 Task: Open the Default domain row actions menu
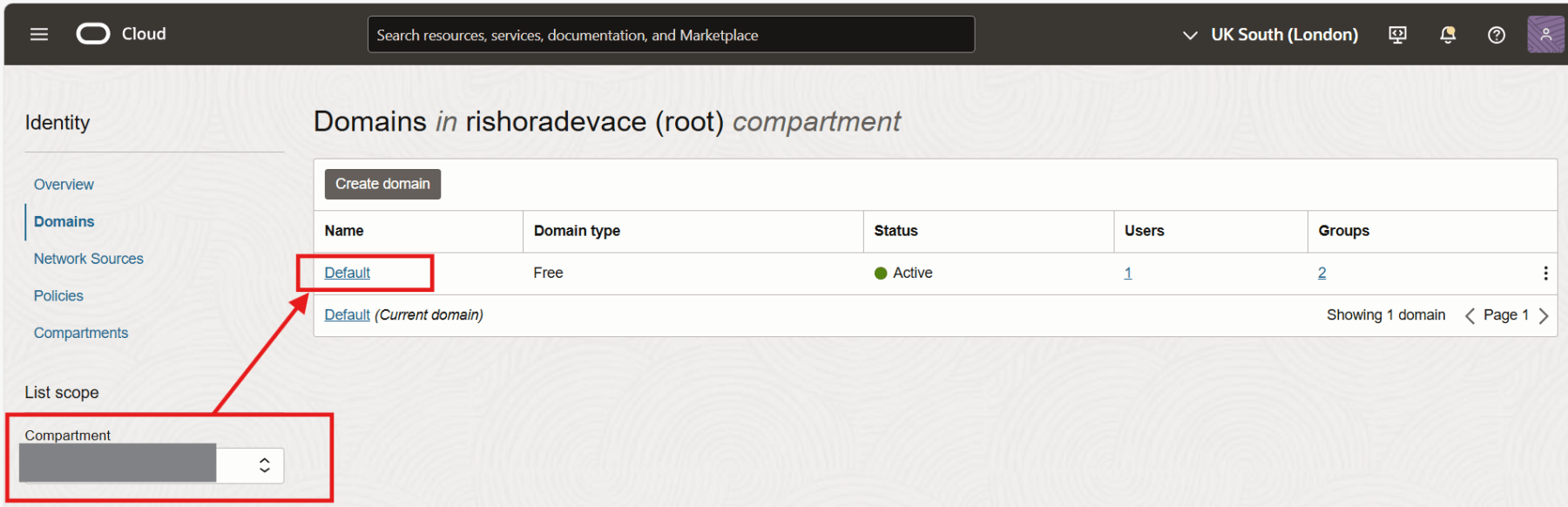(x=1544, y=274)
